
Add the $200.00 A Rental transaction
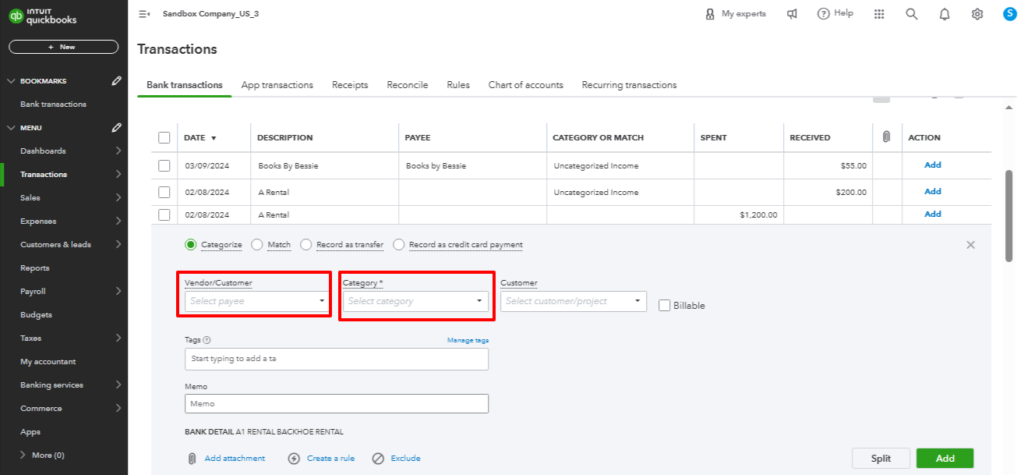pyautogui.click(x=933, y=191)
